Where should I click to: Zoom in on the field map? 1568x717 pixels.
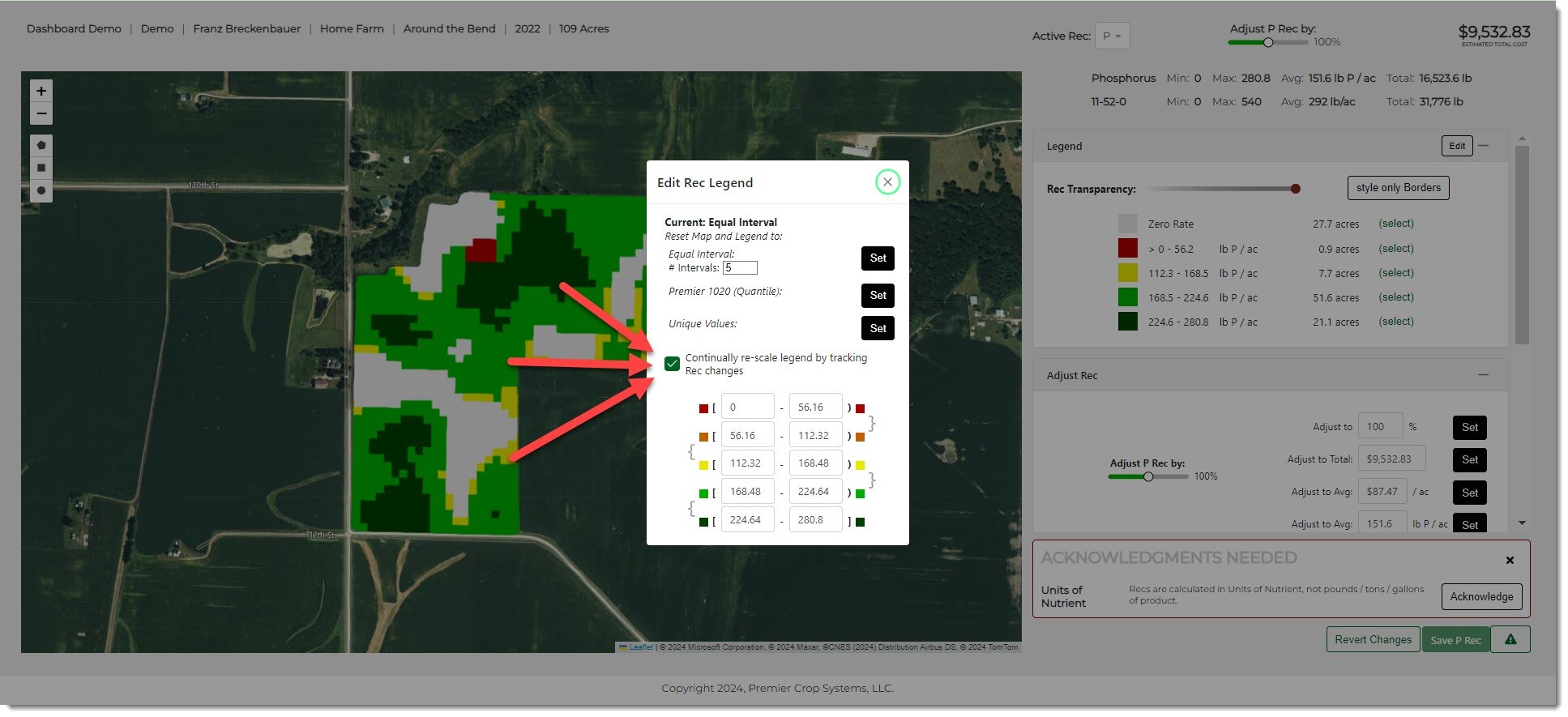(41, 91)
